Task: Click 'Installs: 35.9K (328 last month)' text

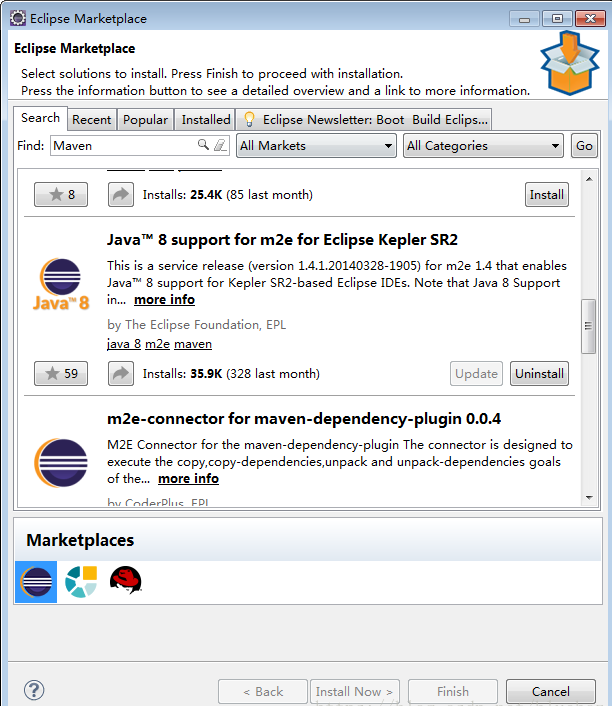Action: coord(231,374)
